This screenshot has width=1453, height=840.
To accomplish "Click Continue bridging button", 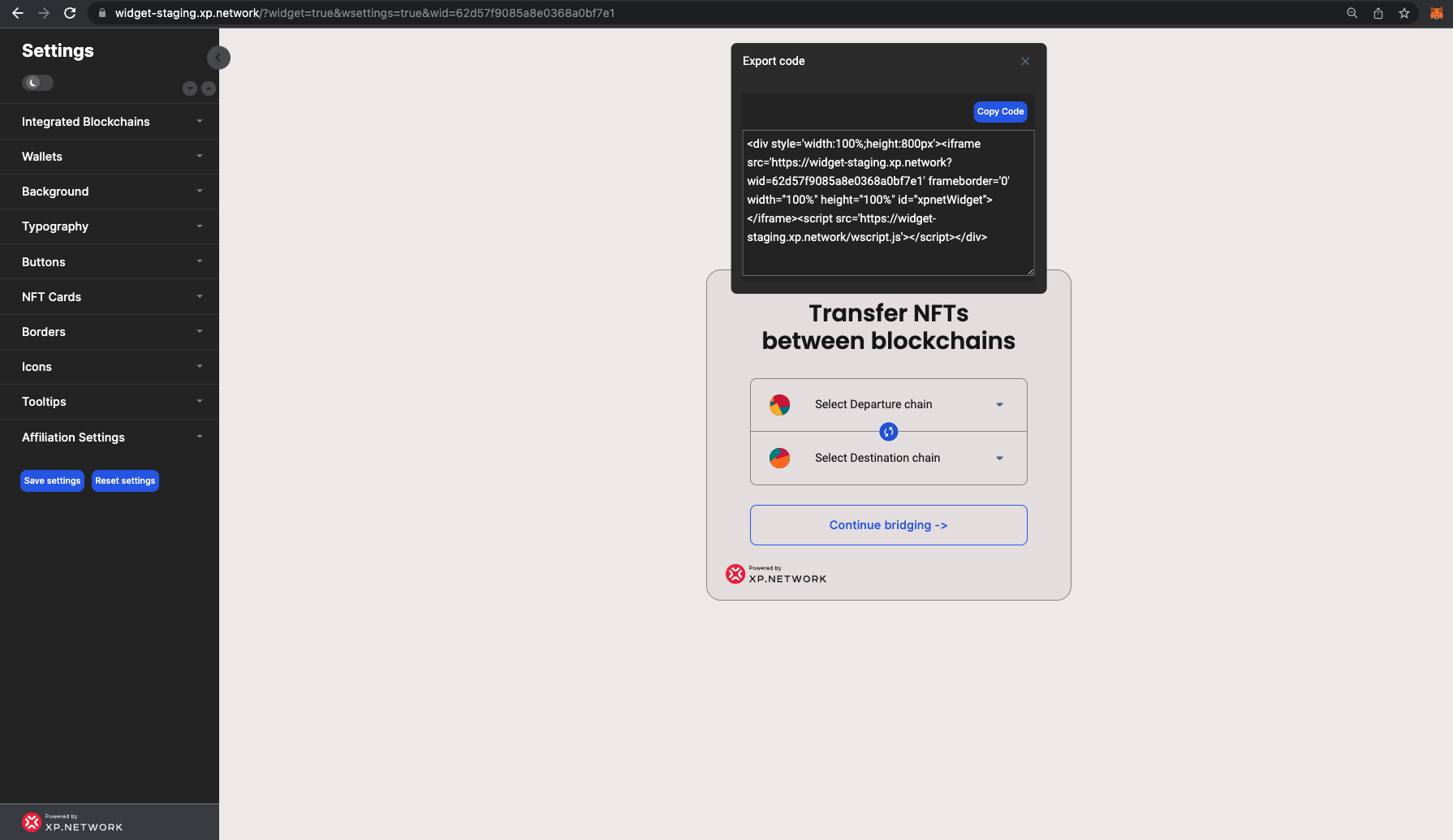I will pyautogui.click(x=889, y=525).
